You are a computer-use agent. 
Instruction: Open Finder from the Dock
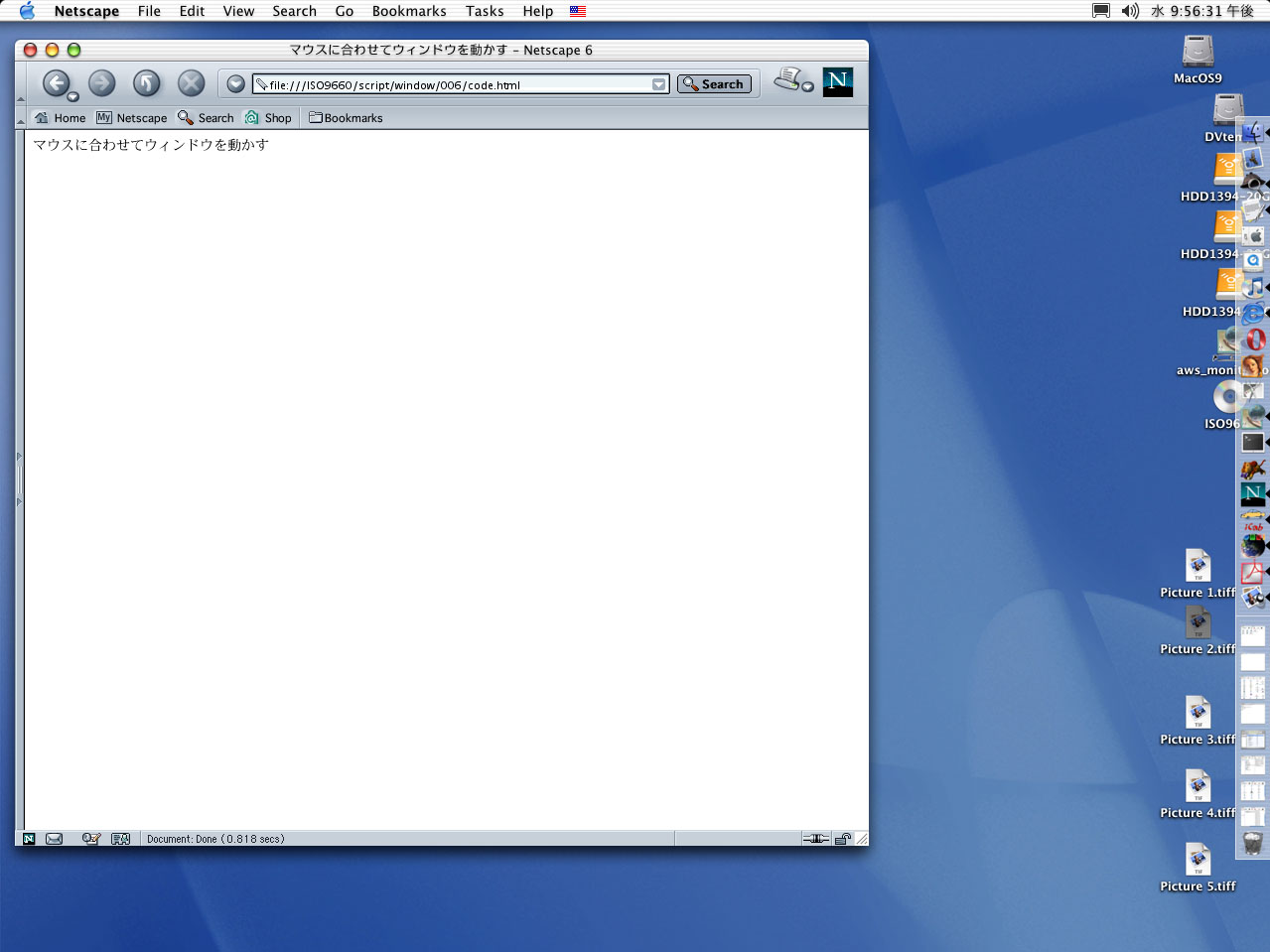pos(1253,132)
